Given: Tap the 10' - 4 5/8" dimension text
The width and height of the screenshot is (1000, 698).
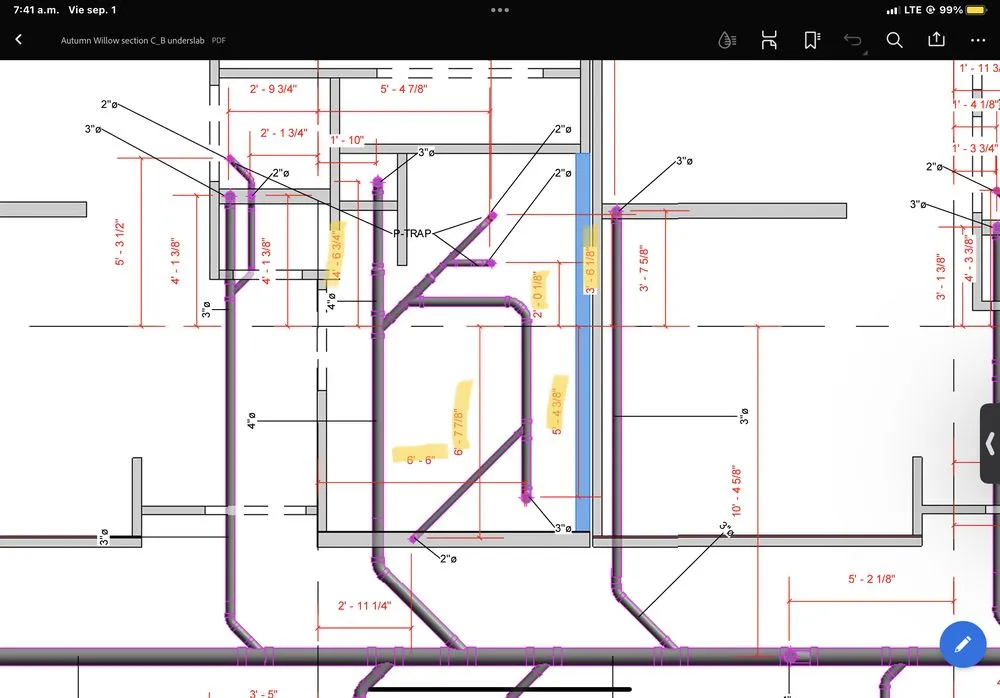Looking at the screenshot, I should click(x=737, y=491).
